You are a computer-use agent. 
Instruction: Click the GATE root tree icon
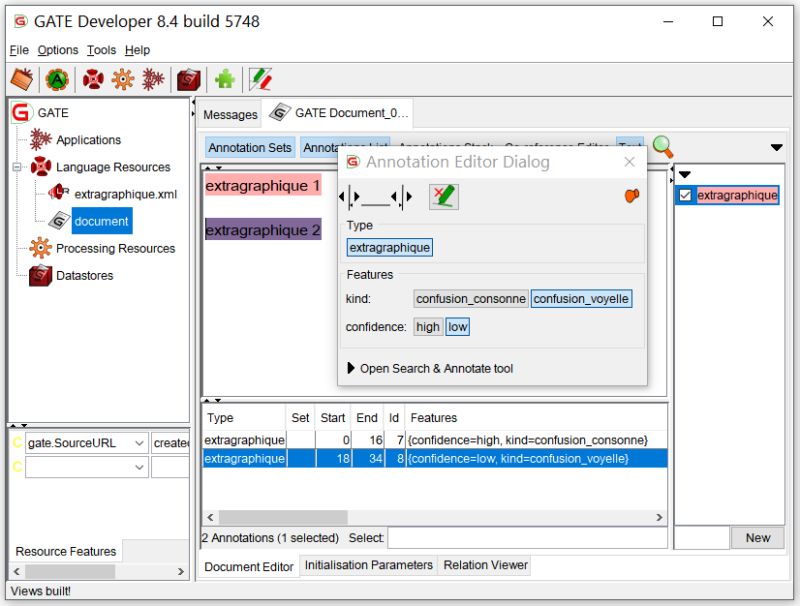21,112
